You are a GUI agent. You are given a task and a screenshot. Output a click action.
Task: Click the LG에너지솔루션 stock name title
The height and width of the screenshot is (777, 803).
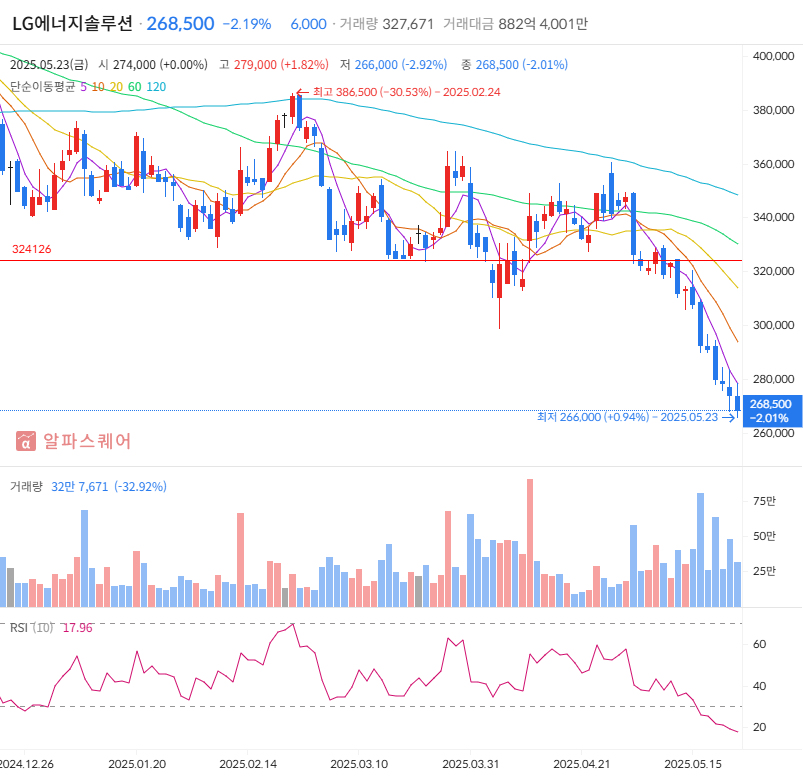[x=72, y=24]
